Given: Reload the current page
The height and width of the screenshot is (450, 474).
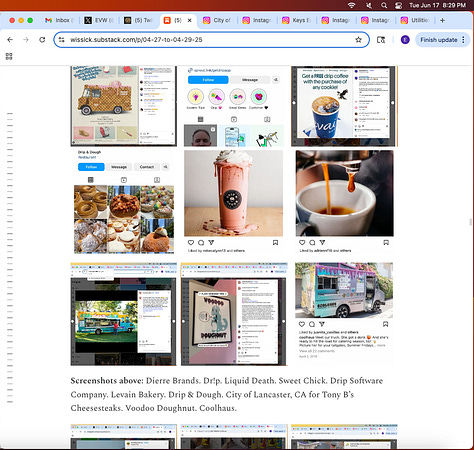Looking at the screenshot, I should [x=42, y=40].
